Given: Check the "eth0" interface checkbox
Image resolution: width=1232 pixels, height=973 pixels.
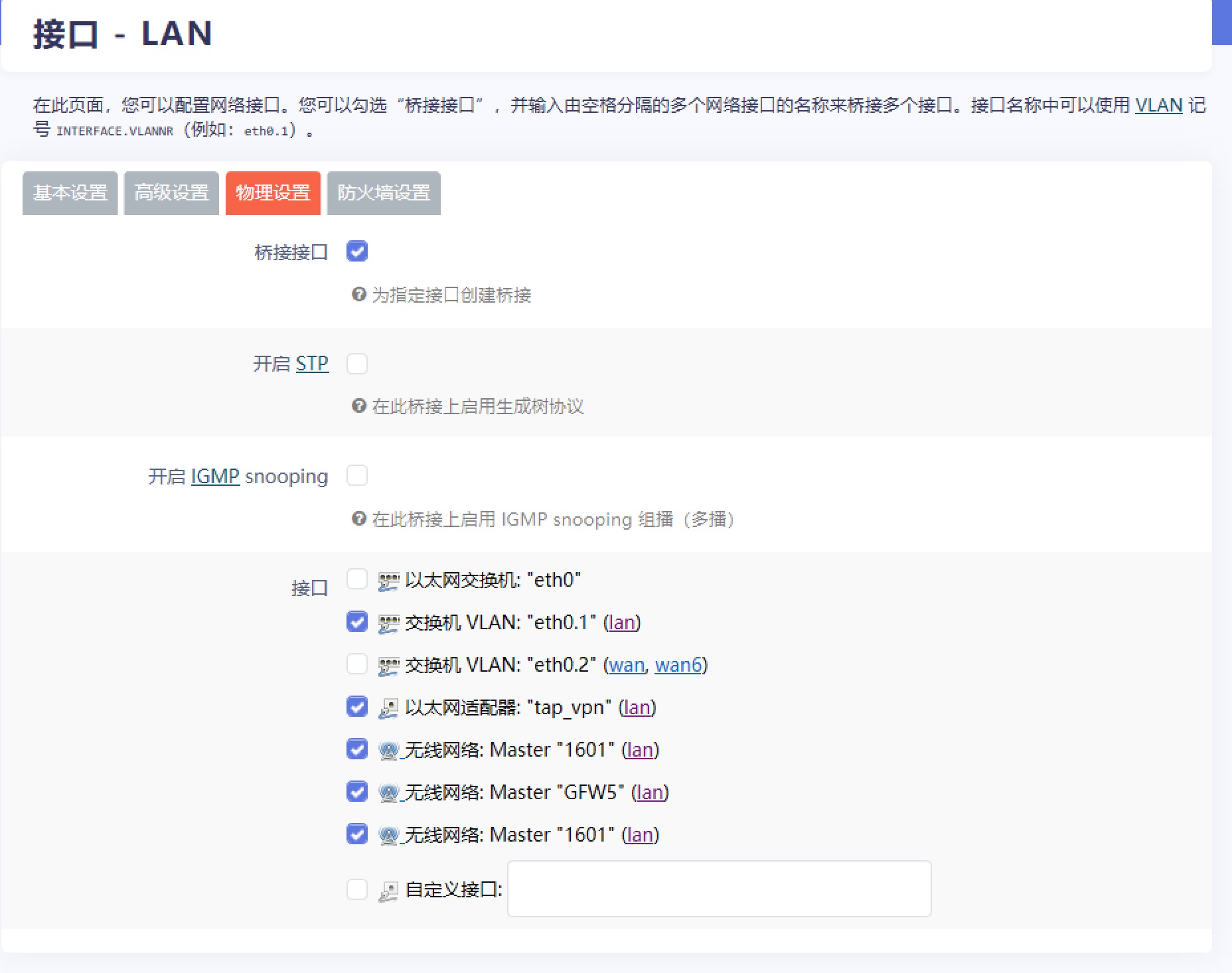Looking at the screenshot, I should pyautogui.click(x=357, y=579).
